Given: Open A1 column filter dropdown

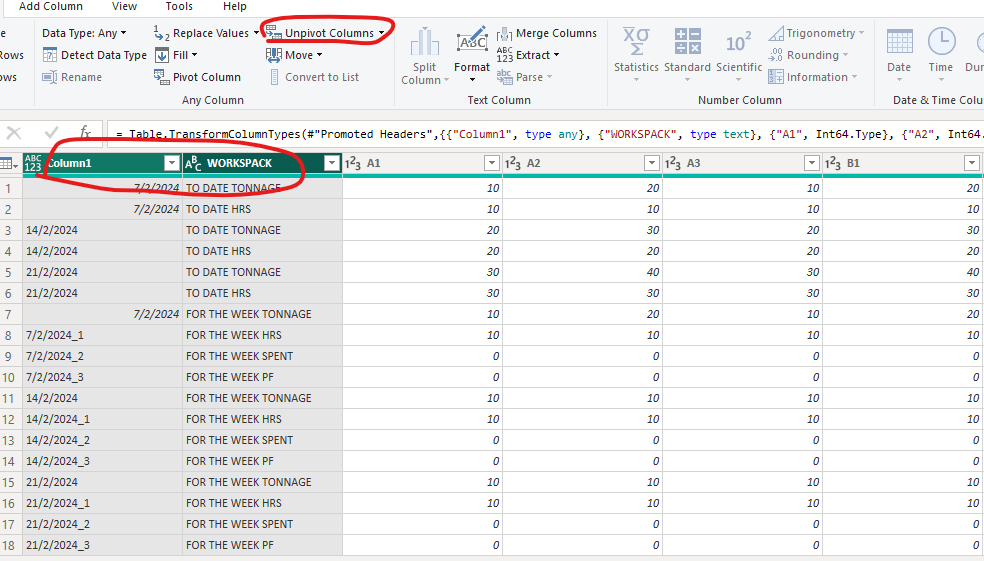Looking at the screenshot, I should (x=492, y=163).
